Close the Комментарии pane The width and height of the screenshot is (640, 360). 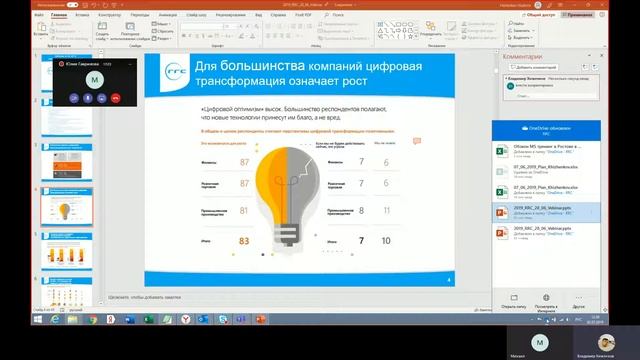(602, 56)
